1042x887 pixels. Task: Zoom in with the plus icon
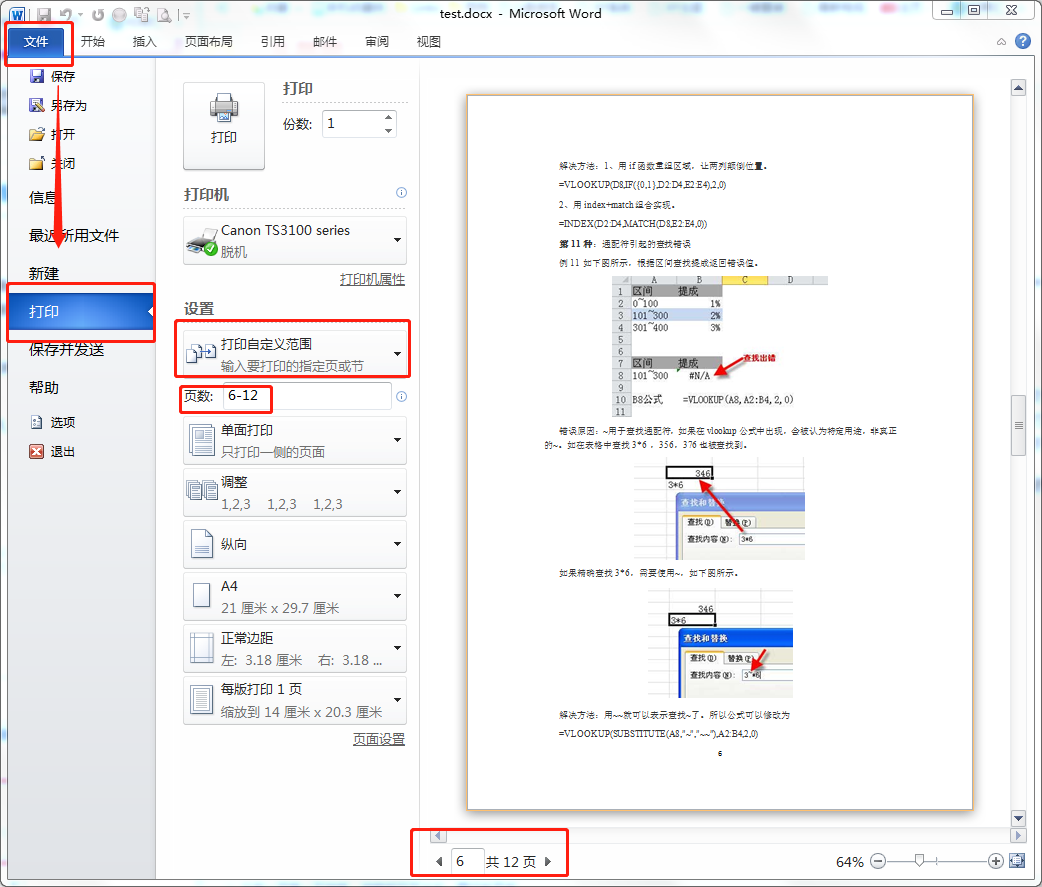pos(995,861)
